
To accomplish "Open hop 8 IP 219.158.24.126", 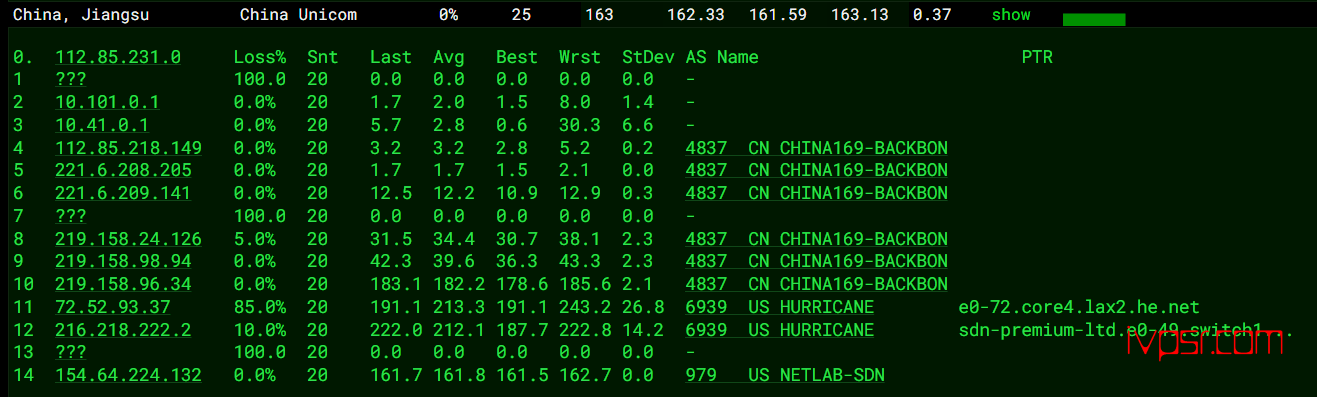I will tap(129, 239).
